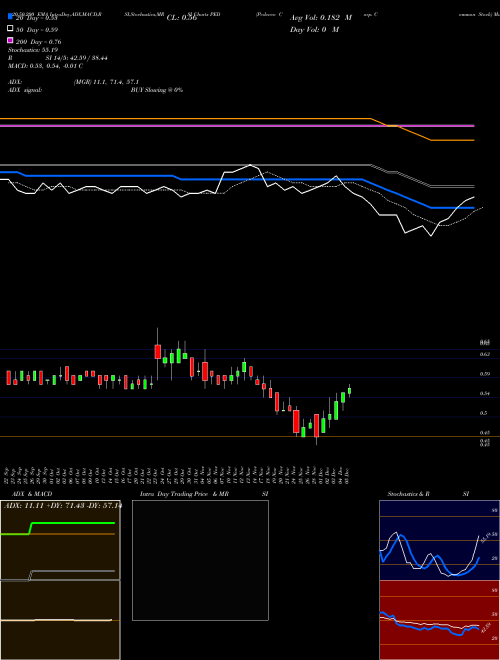Select the '200 Day = 0.76' legend text
Viewport: 500px width, 660px height.
pyautogui.click(x=39, y=42)
